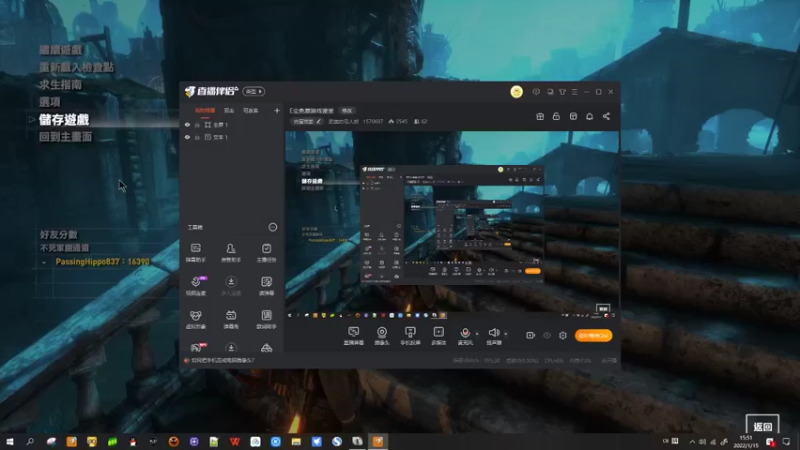The width and height of the screenshot is (800, 450).
Task: Click the calendar-style icon above preview
Action: point(573,116)
